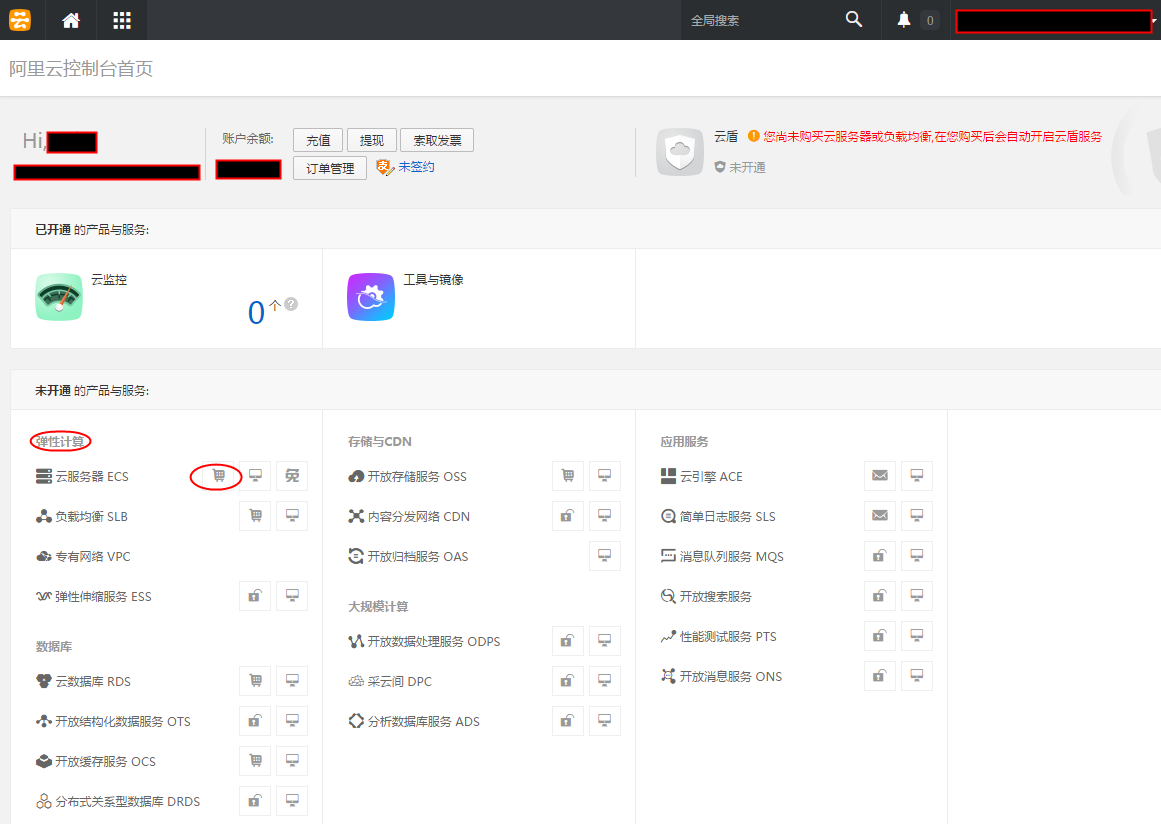1161x824 pixels.
Task: Click the search magnifier icon
Action: coord(853,20)
